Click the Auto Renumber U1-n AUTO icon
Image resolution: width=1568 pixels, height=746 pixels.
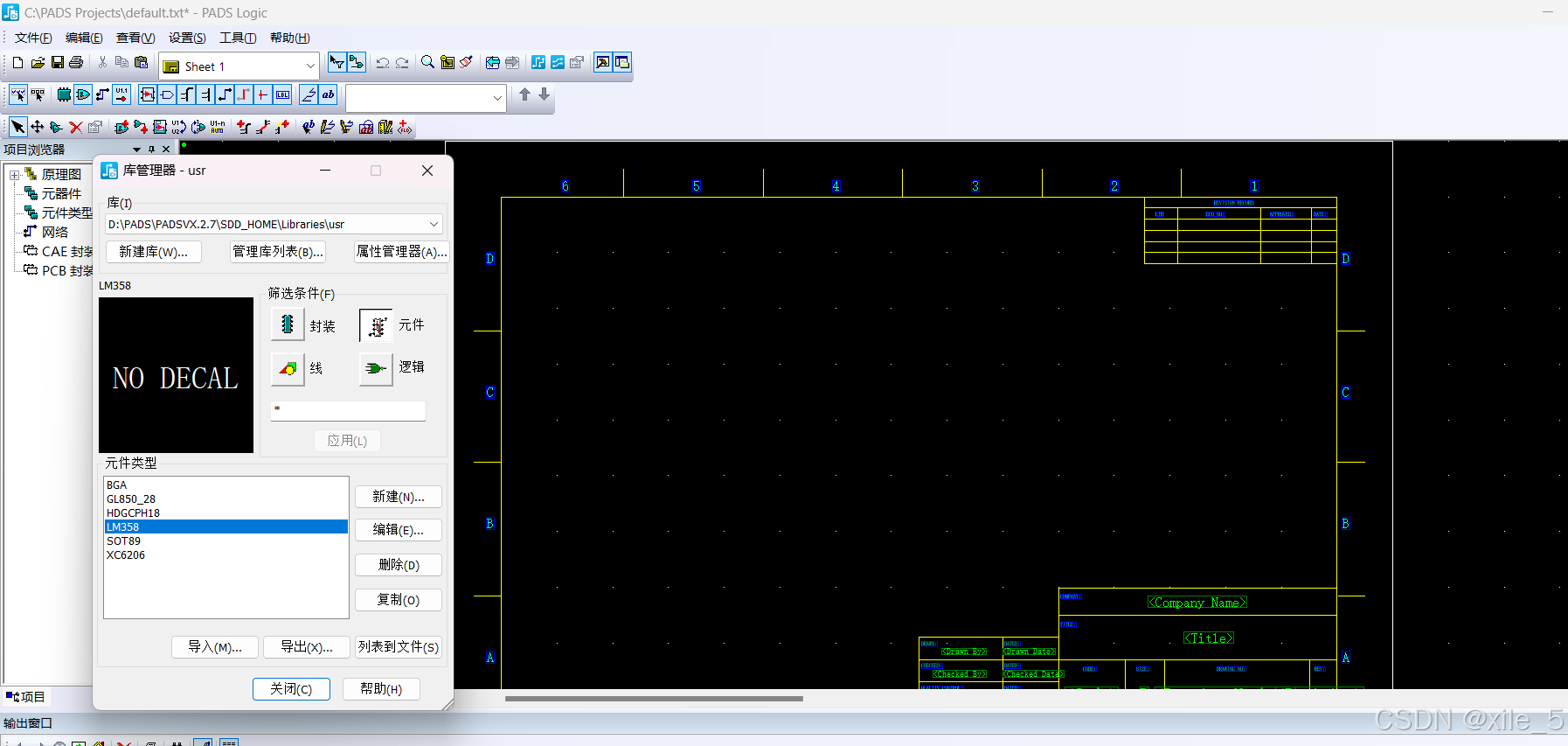click(x=218, y=128)
